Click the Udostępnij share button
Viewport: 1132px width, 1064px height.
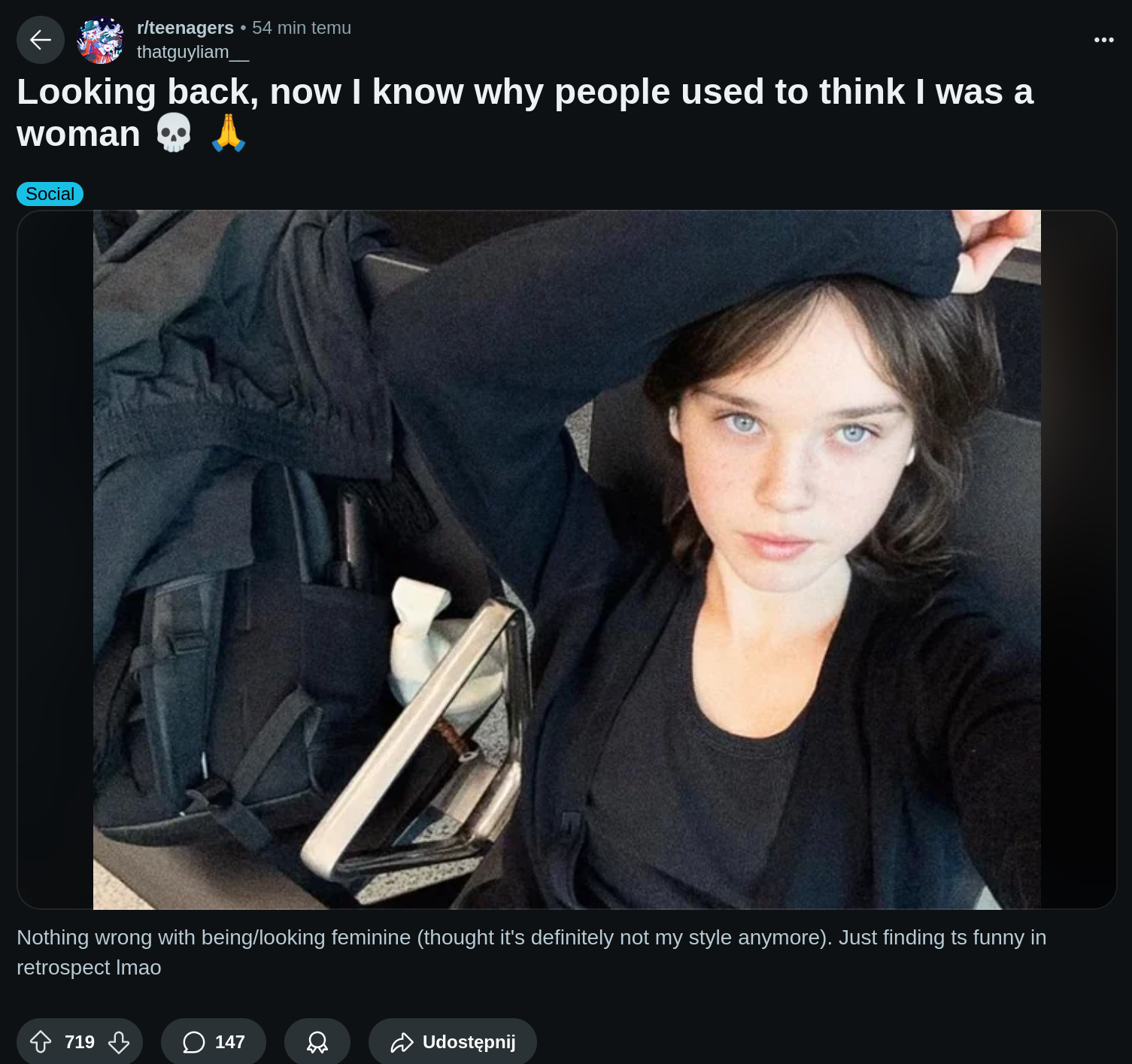coord(453,1041)
